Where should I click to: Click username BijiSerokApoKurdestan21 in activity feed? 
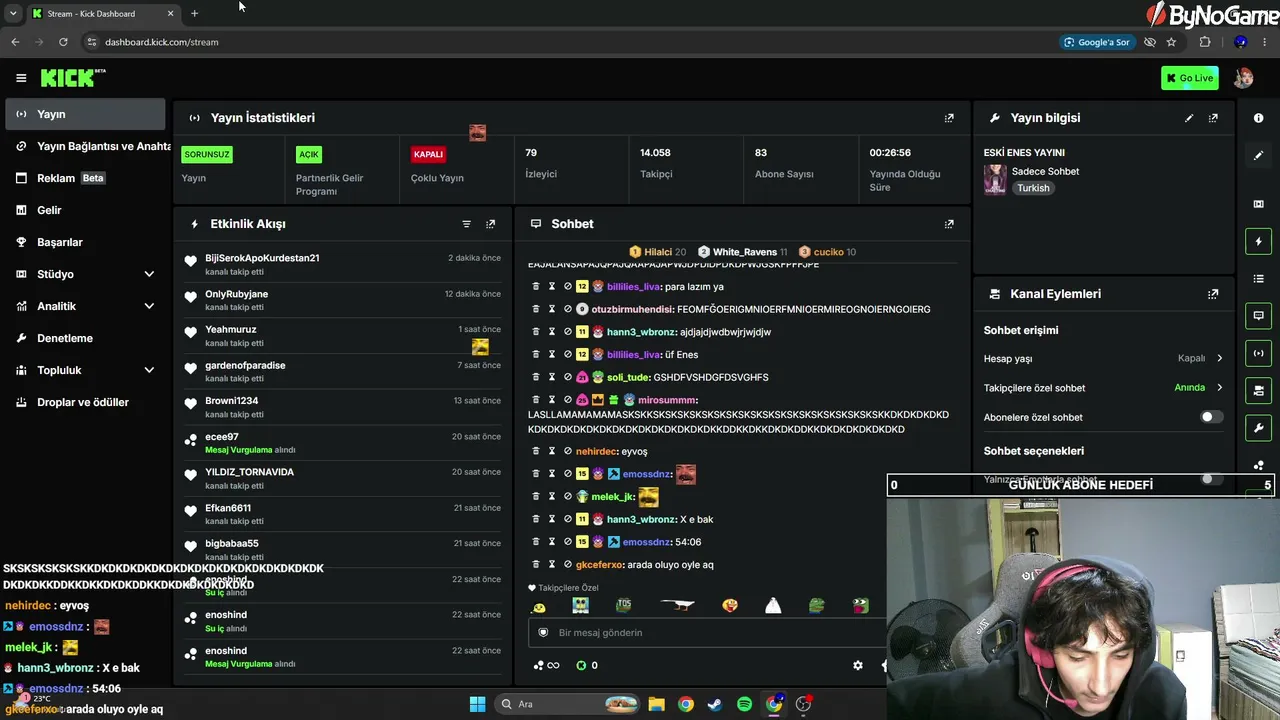point(262,258)
